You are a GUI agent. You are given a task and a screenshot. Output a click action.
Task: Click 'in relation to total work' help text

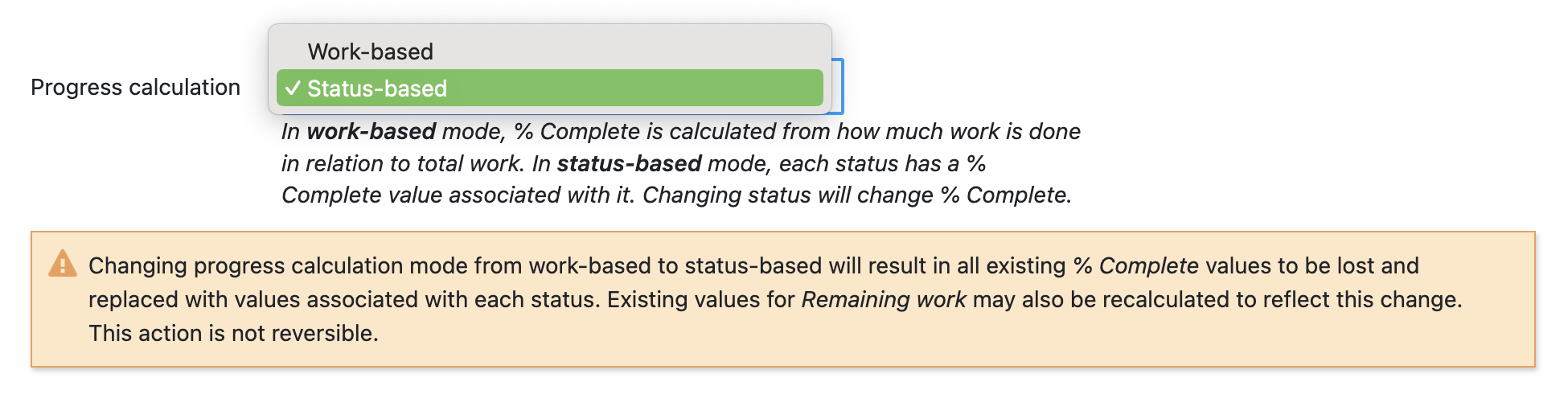[400, 163]
